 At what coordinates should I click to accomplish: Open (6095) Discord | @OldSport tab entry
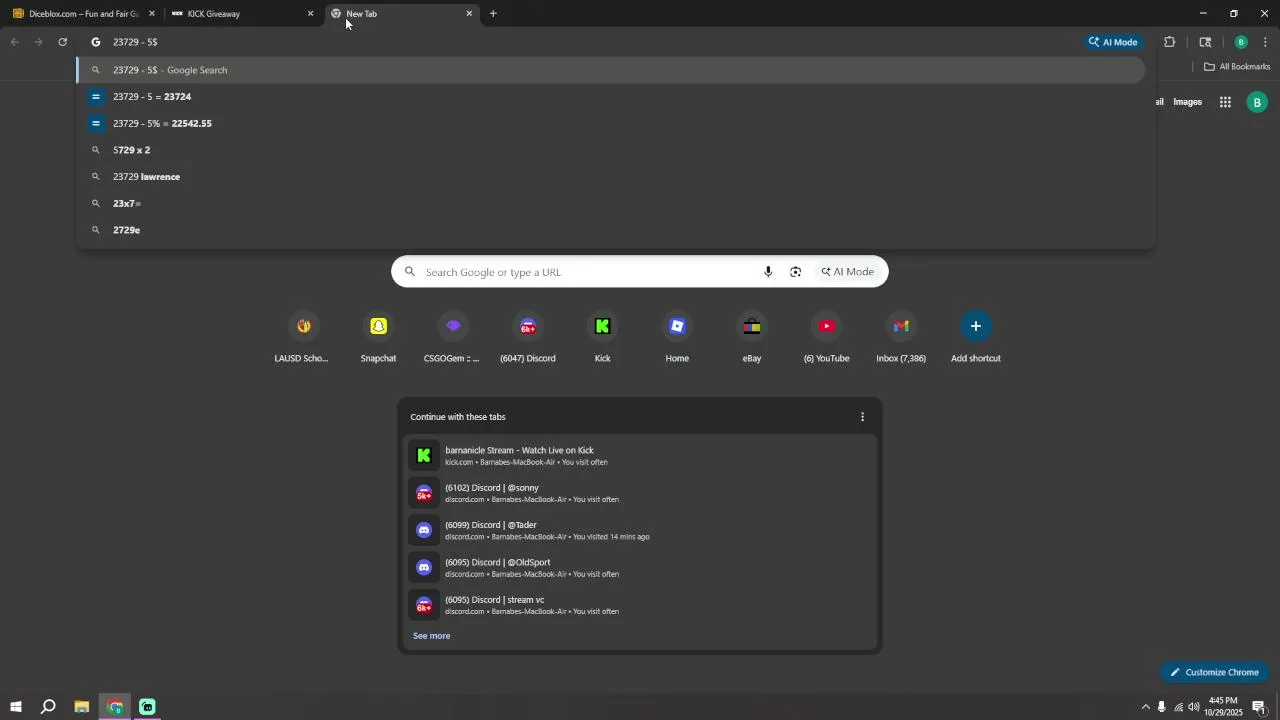coord(640,568)
